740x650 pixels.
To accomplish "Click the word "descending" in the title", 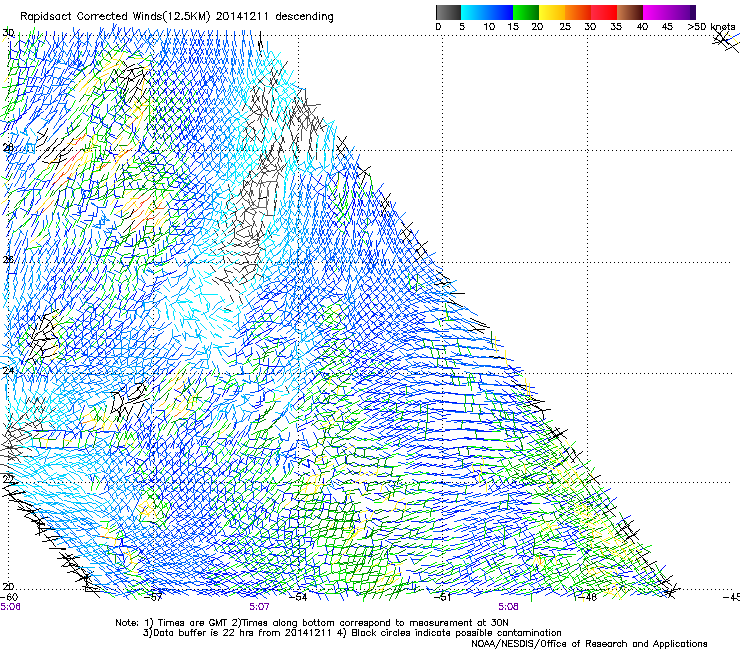I will [x=304, y=17].
